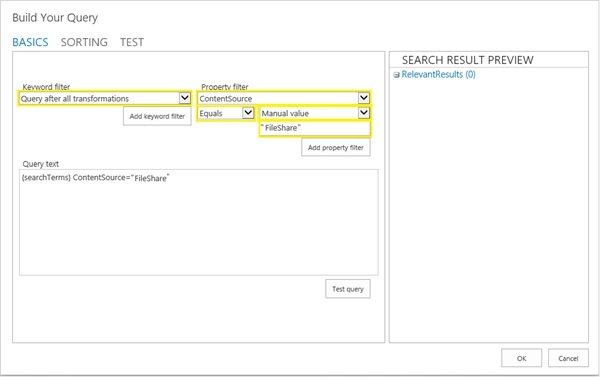Click the Build Your Query title
Viewport: 603px width, 380px height.
pyautogui.click(x=55, y=18)
